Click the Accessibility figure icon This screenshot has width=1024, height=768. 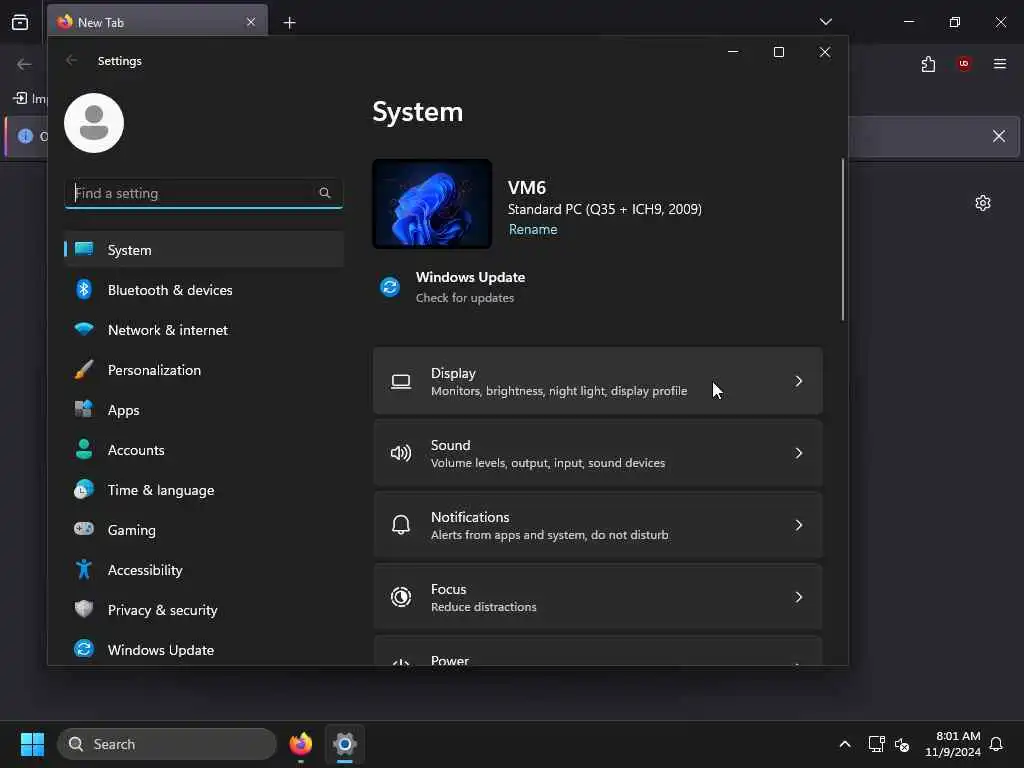84,569
